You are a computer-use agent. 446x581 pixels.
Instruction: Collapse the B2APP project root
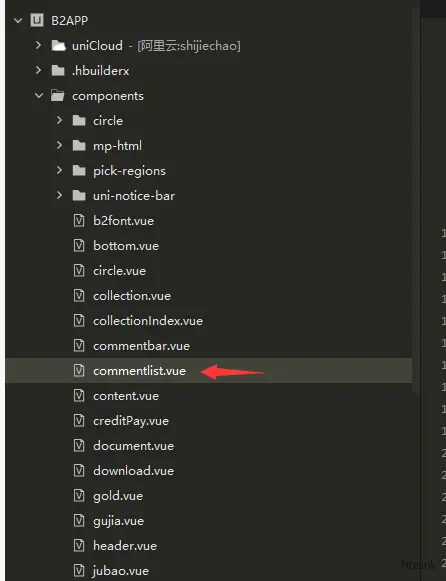(18, 20)
